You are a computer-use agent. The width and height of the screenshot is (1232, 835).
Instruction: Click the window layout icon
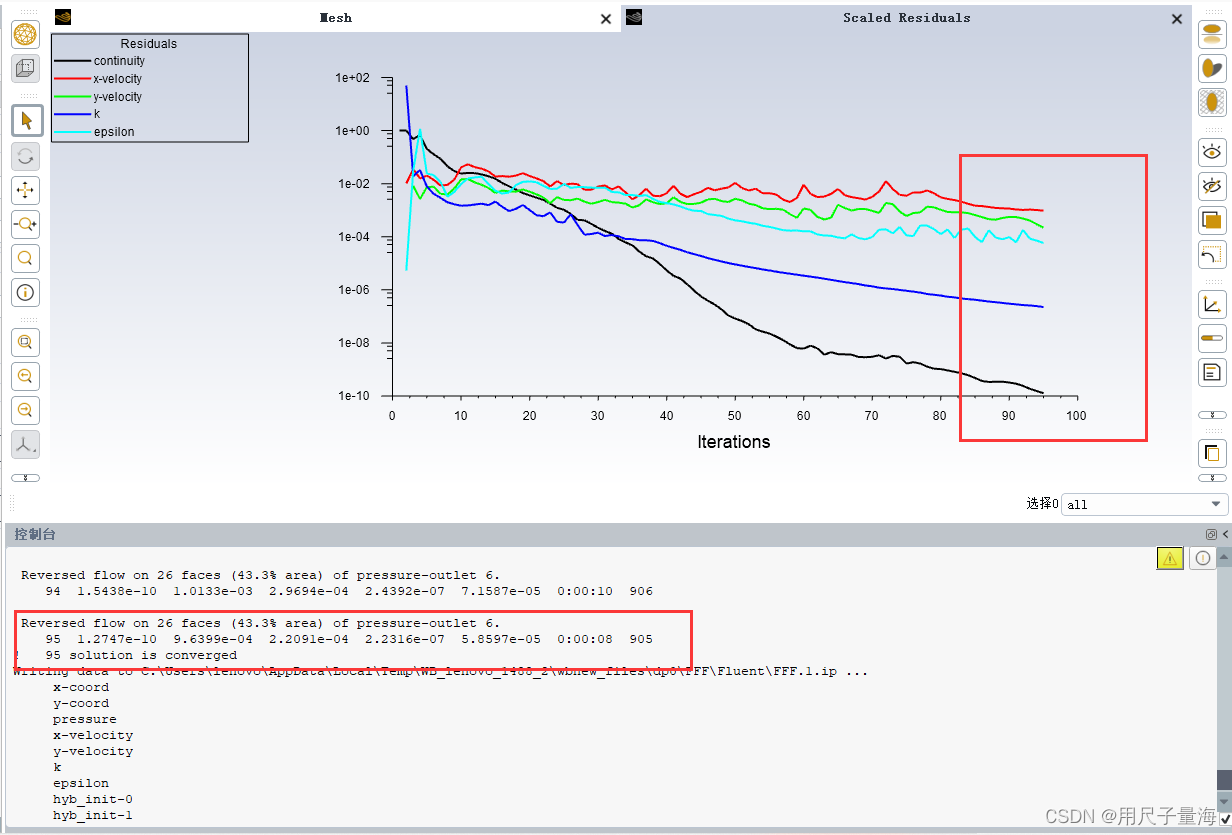click(x=1212, y=453)
